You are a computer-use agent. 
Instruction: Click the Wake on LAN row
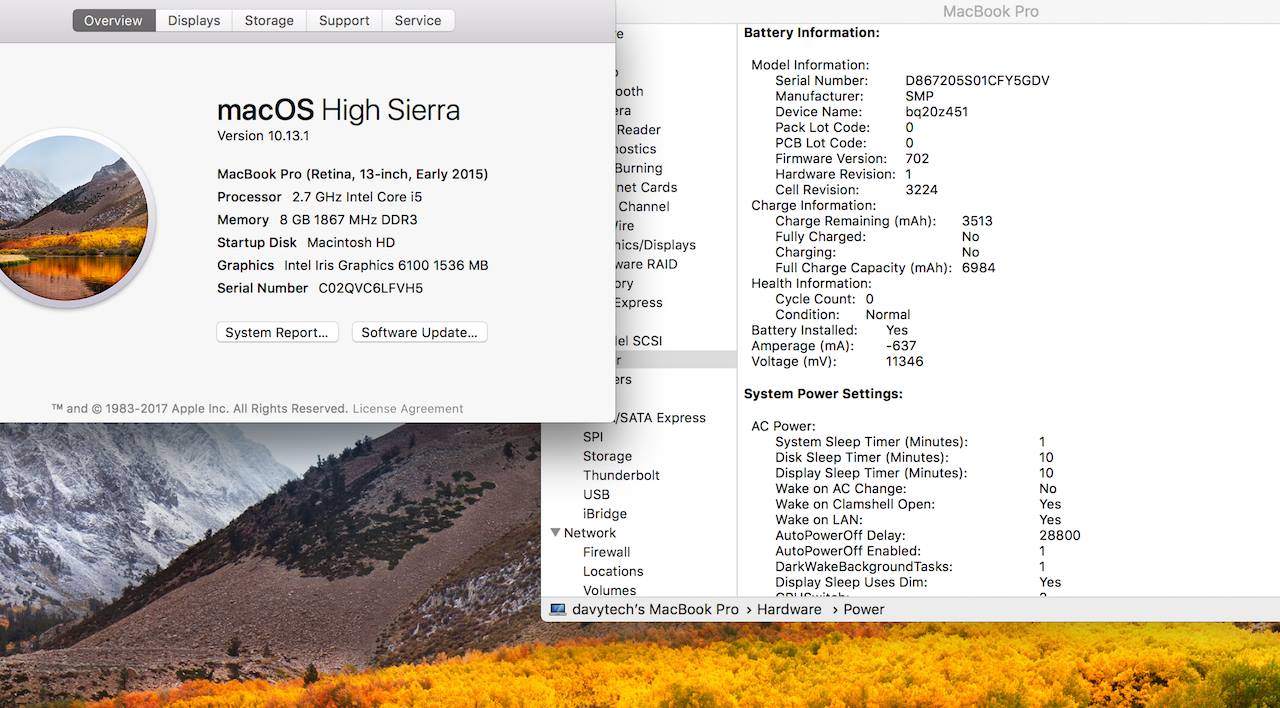[x=918, y=519]
